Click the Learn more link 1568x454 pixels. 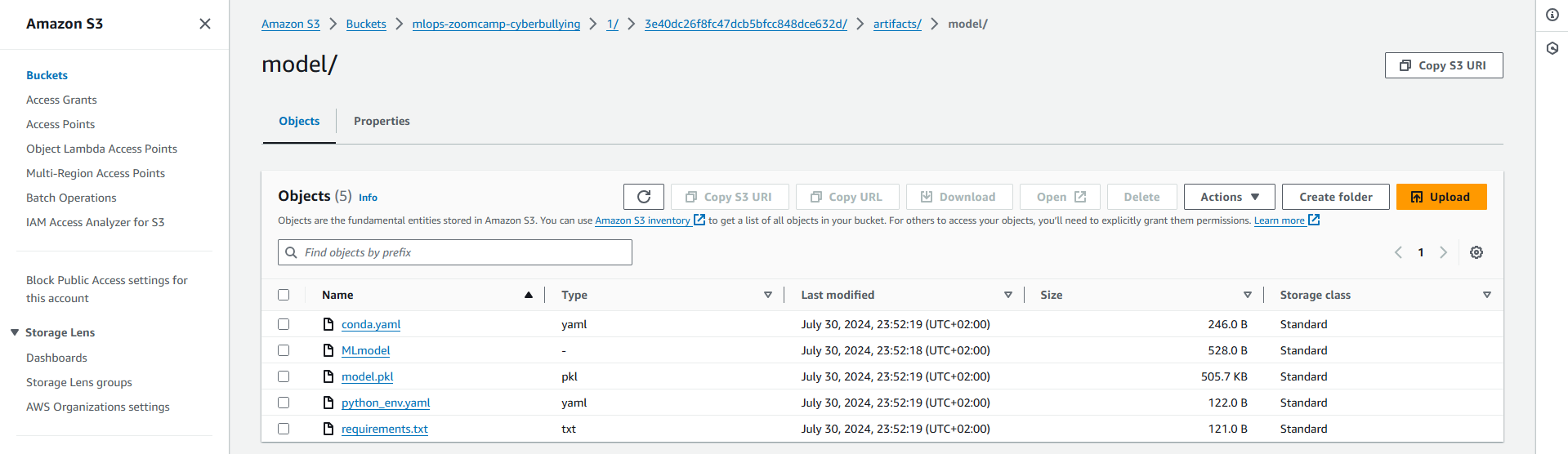tap(1280, 220)
